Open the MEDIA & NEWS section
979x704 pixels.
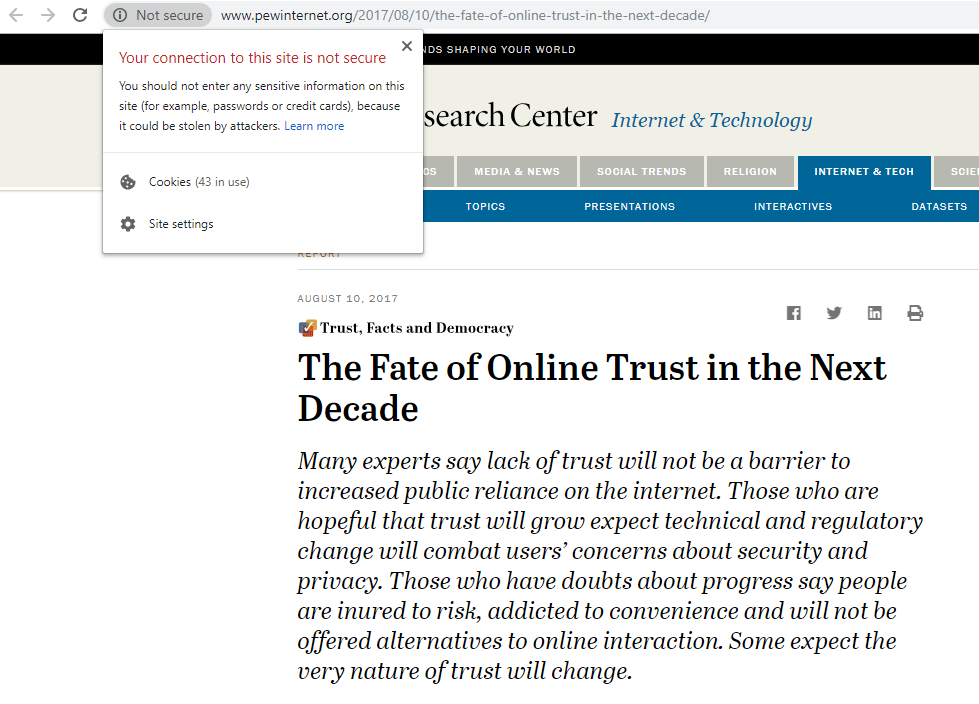point(516,171)
